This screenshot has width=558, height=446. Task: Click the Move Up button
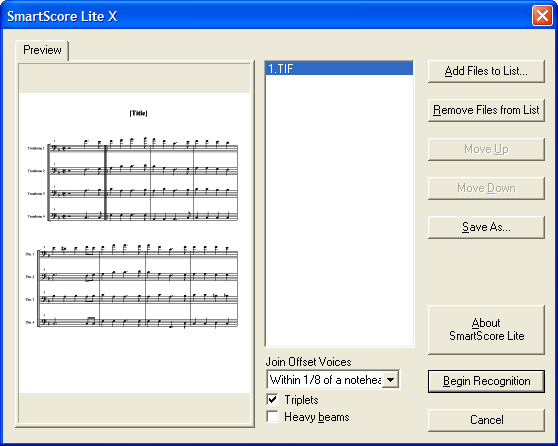click(486, 149)
